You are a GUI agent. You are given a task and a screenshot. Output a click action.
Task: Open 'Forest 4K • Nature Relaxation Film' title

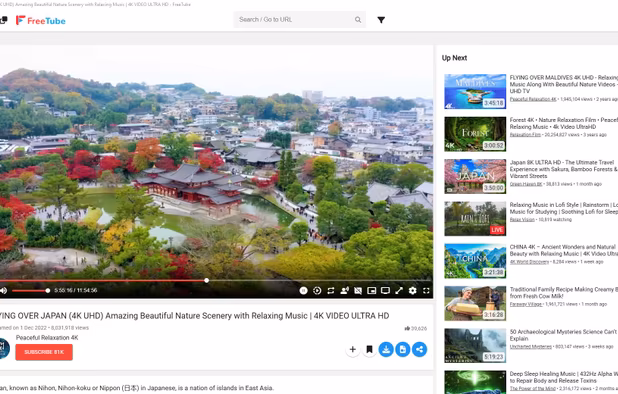564,123
